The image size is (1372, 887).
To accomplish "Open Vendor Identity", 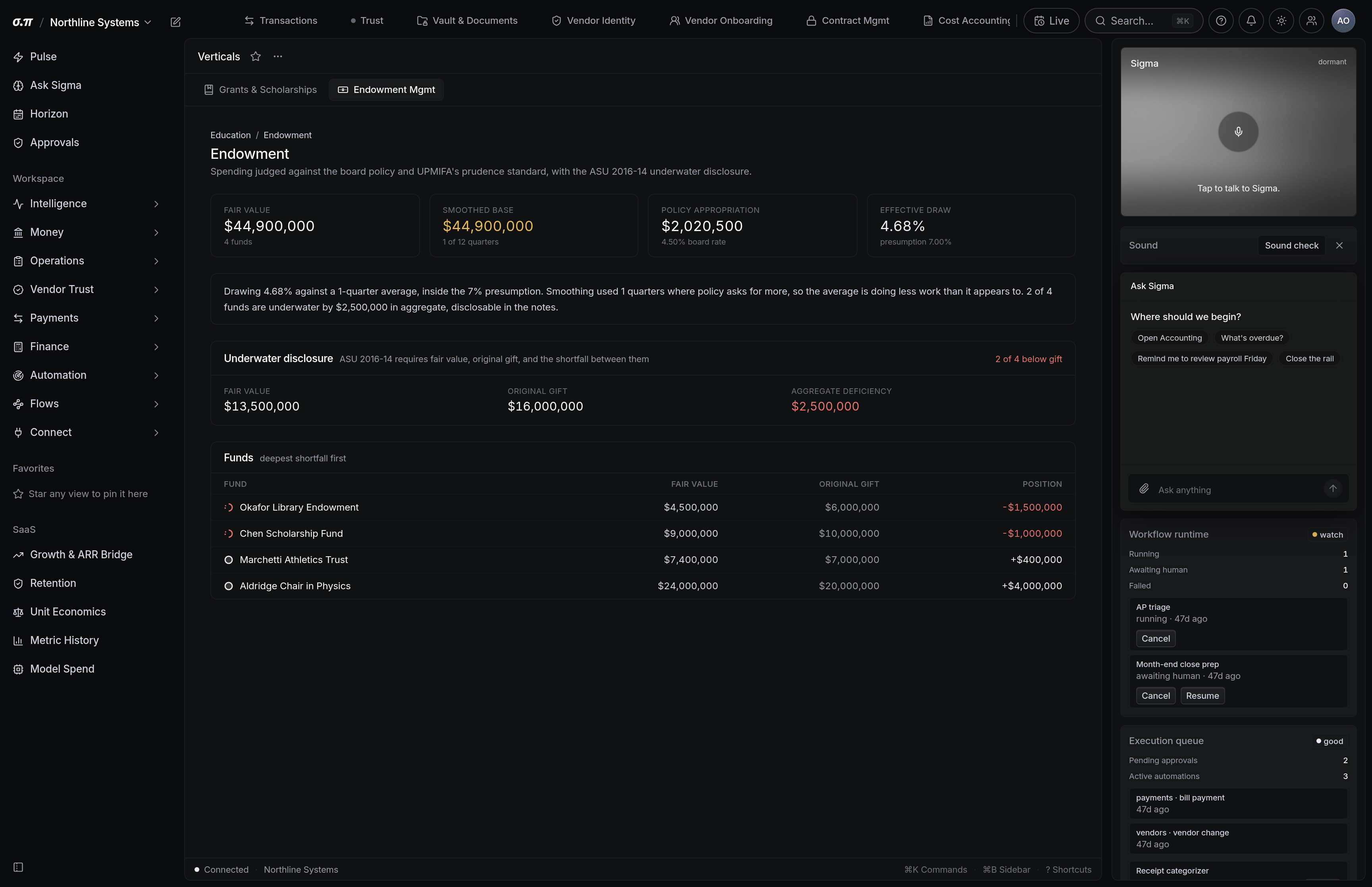I will [x=594, y=21].
